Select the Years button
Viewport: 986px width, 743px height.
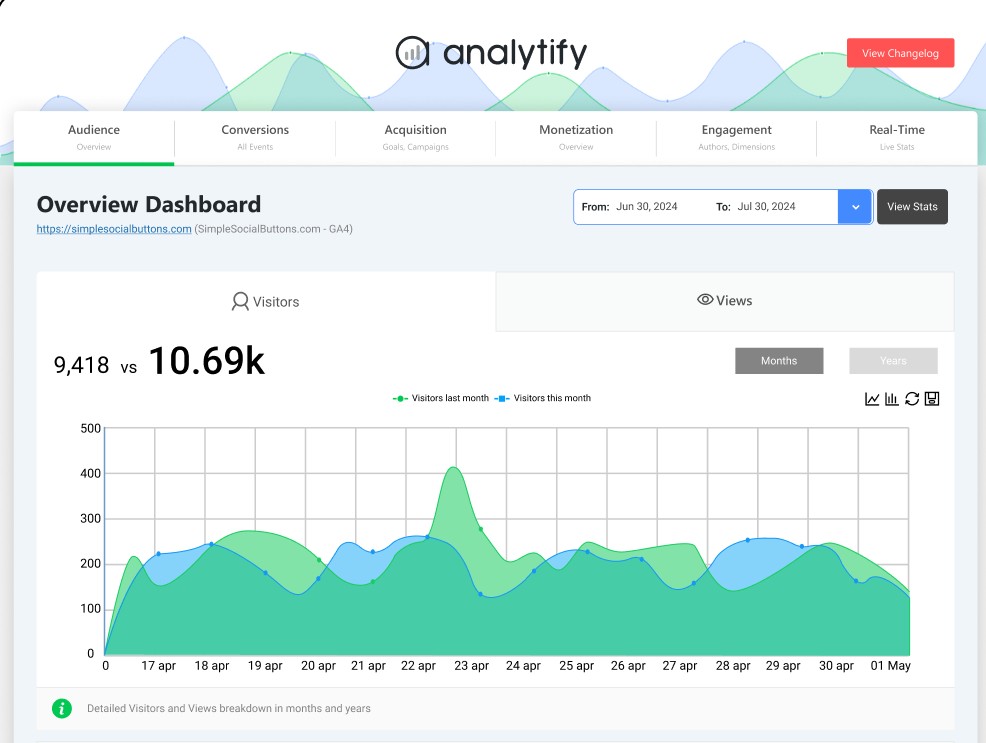pos(893,361)
